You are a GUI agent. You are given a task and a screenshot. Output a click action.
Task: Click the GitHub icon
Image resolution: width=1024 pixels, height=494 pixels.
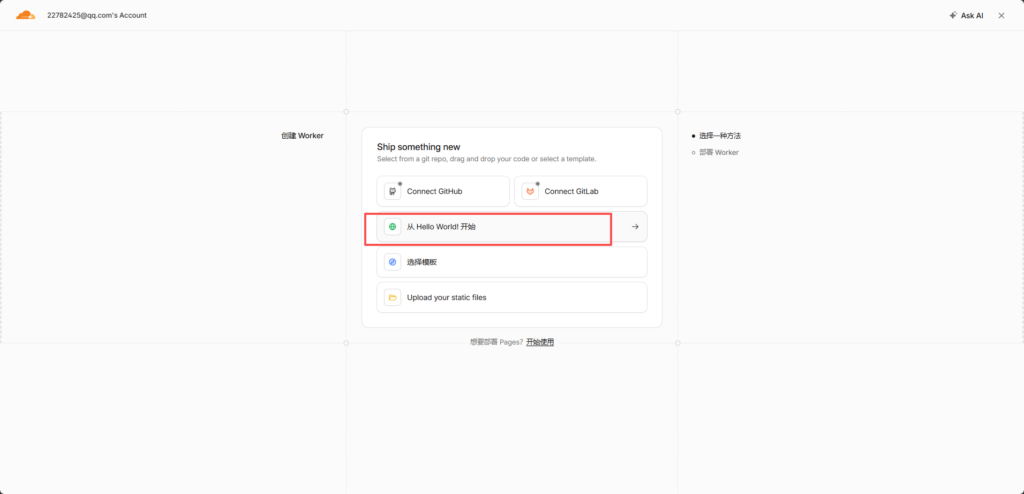[392, 191]
